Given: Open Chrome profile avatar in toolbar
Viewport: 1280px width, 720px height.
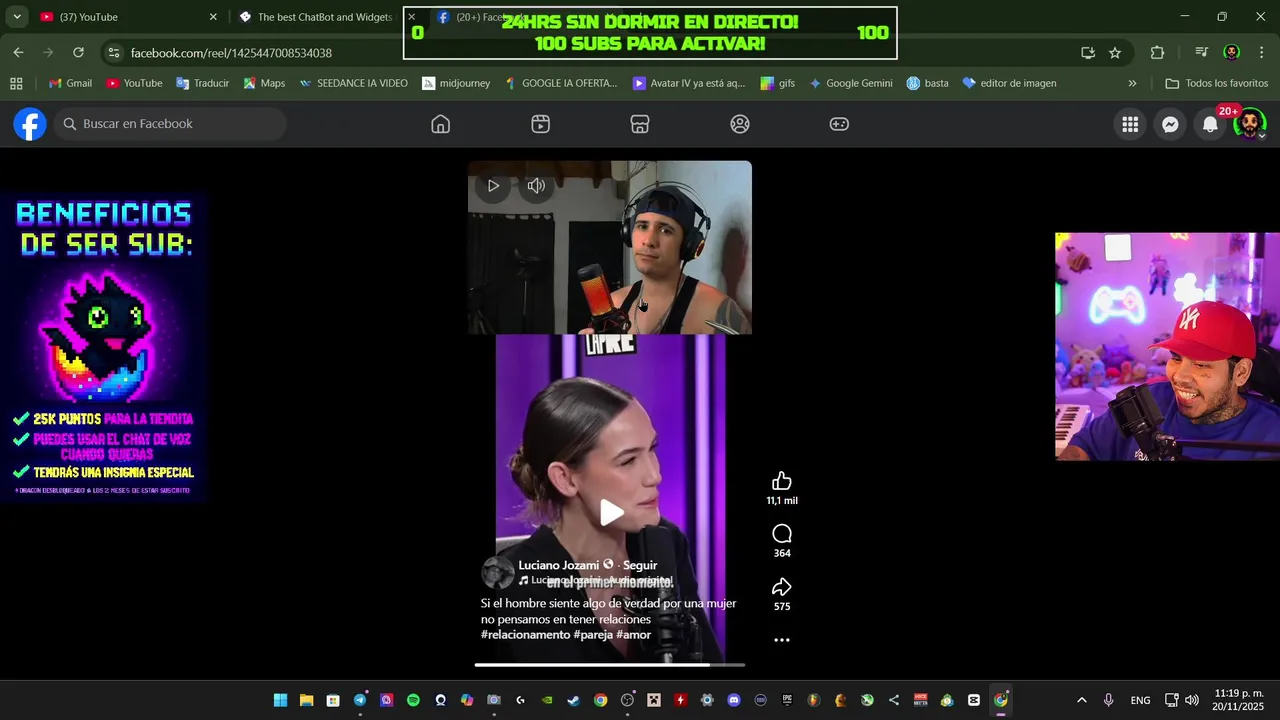Looking at the screenshot, I should pyautogui.click(x=1232, y=53).
